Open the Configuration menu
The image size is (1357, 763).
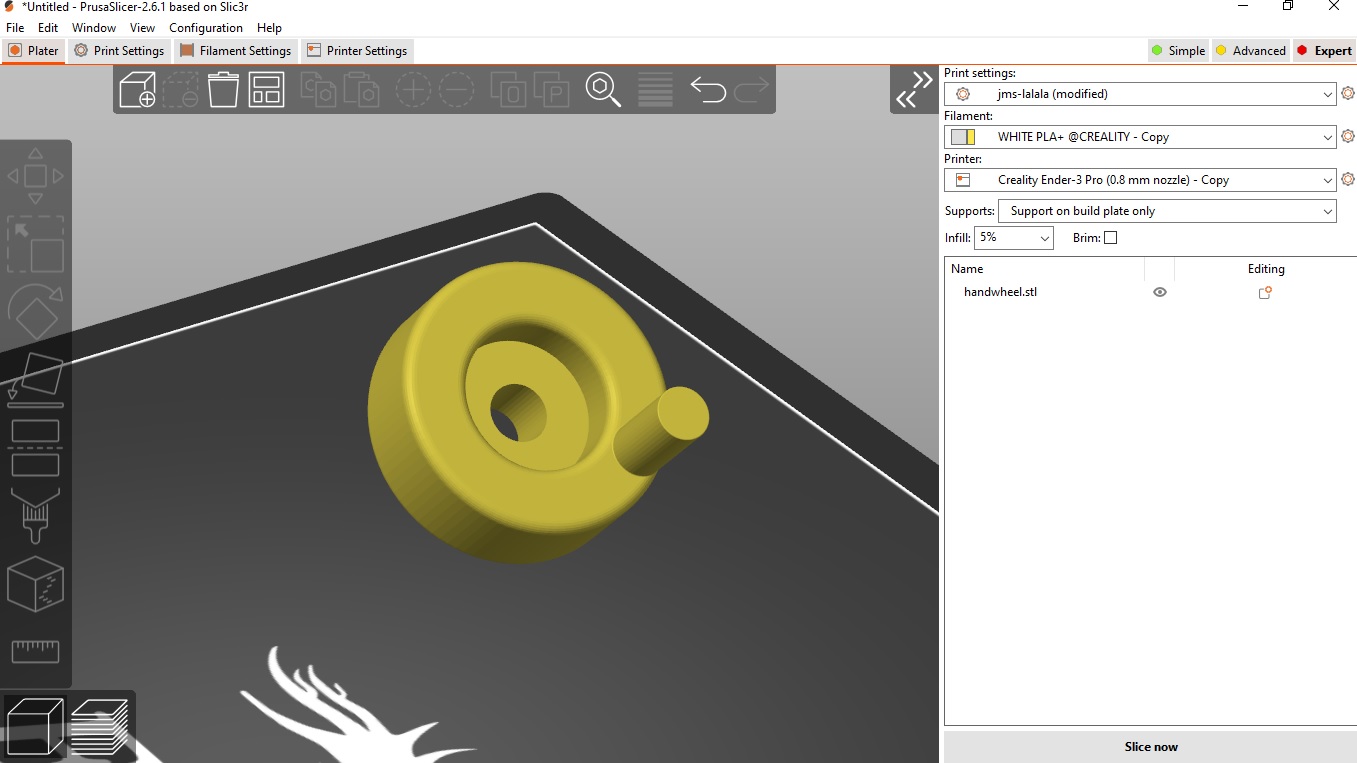tap(205, 27)
